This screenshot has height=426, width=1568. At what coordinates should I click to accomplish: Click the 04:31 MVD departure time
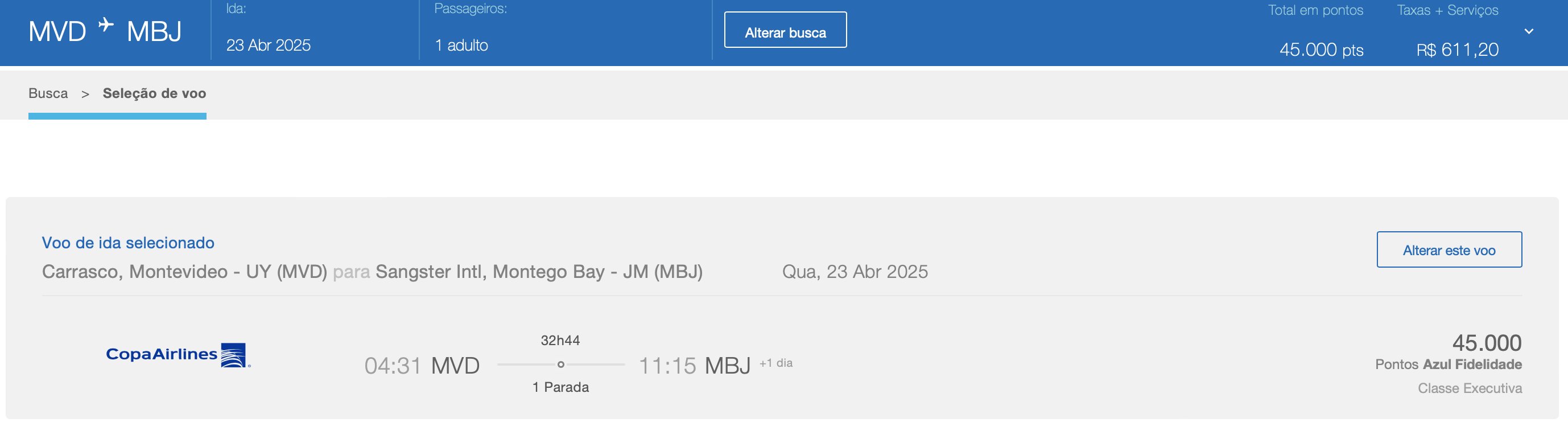click(x=422, y=366)
